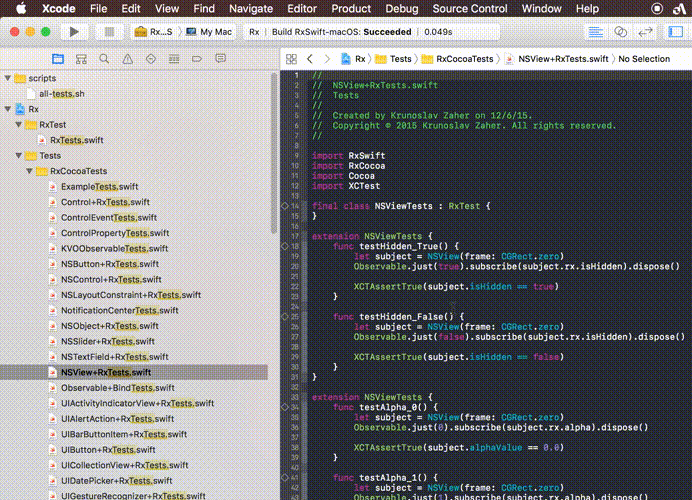Open the Debug navigator icon
Image resolution: width=692 pixels, height=500 pixels.
point(174,59)
